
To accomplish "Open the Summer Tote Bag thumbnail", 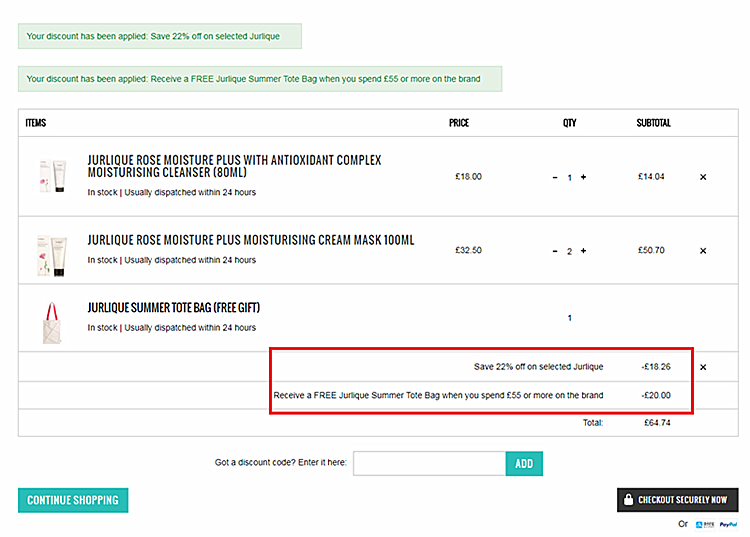I will point(52,323).
